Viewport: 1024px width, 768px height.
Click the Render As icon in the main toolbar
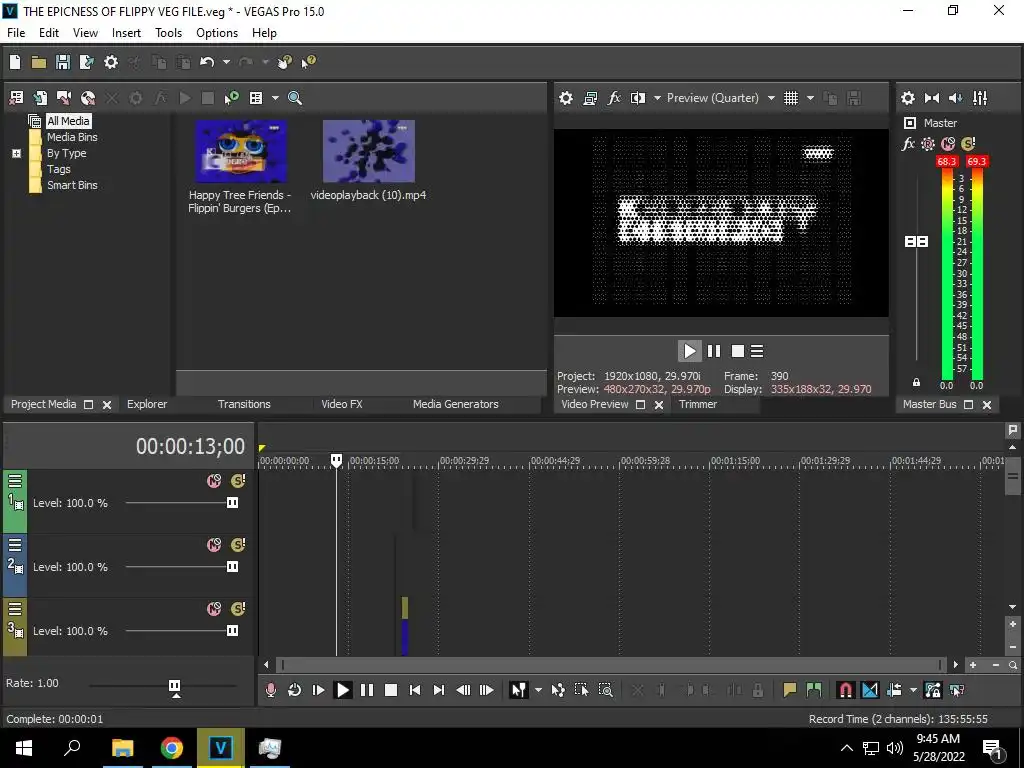tap(86, 62)
